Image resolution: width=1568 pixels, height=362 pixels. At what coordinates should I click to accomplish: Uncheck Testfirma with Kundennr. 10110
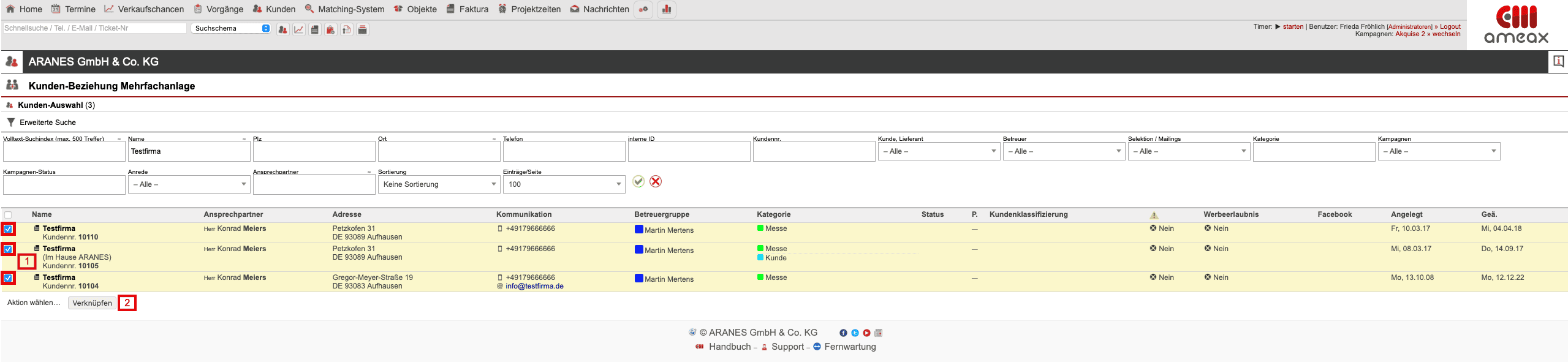8,229
